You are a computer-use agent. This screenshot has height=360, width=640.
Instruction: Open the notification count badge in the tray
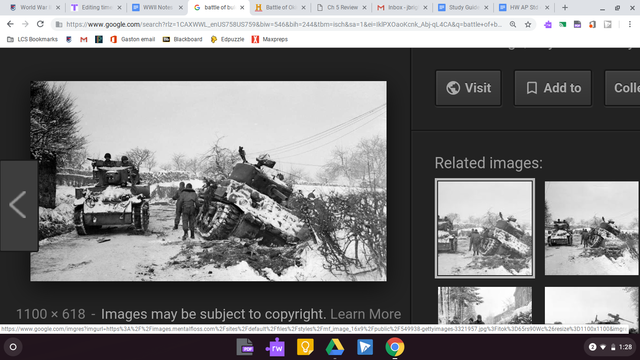pyautogui.click(x=592, y=347)
